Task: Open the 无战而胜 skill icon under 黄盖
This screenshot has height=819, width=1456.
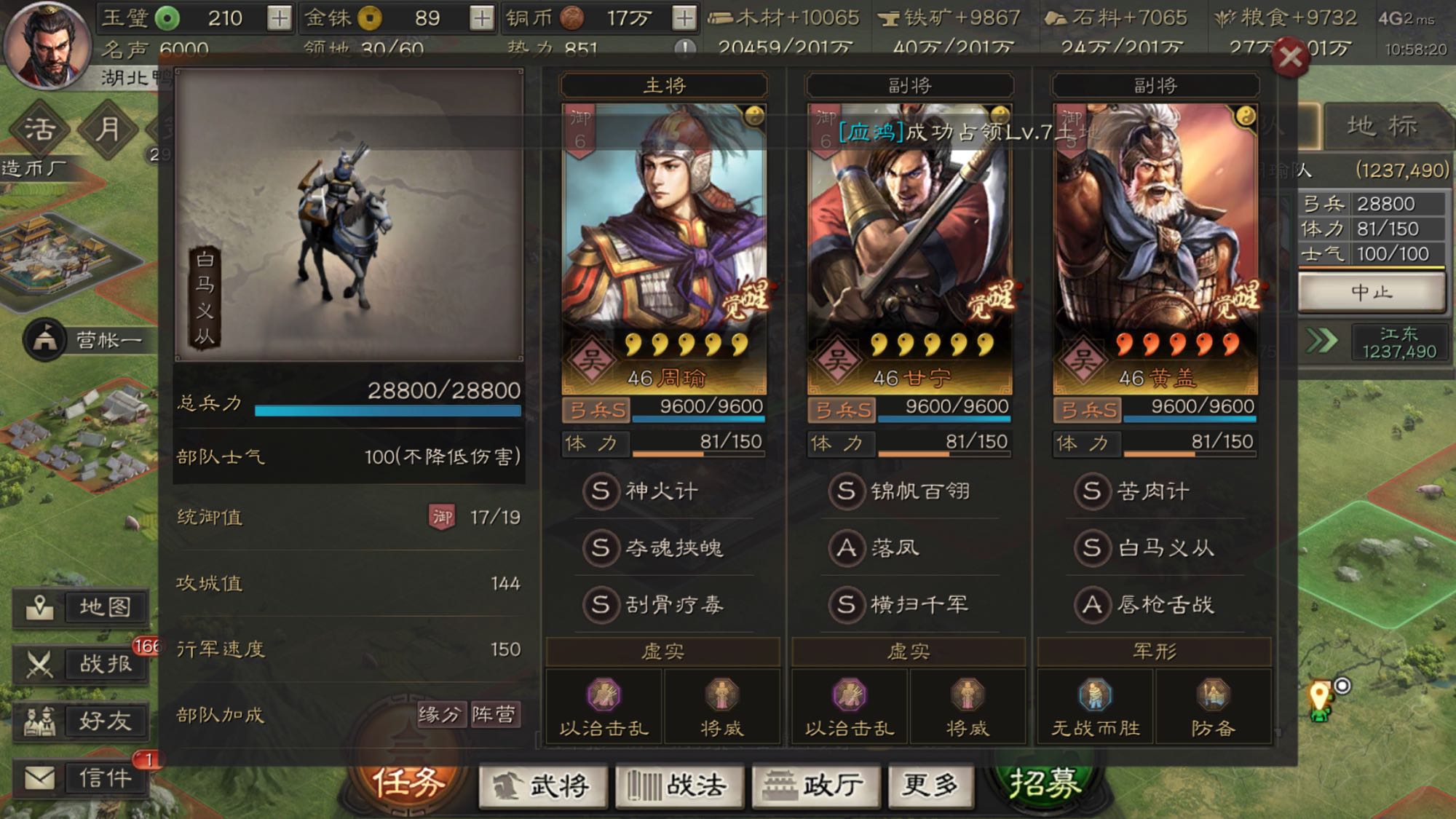Action: click(x=1095, y=707)
